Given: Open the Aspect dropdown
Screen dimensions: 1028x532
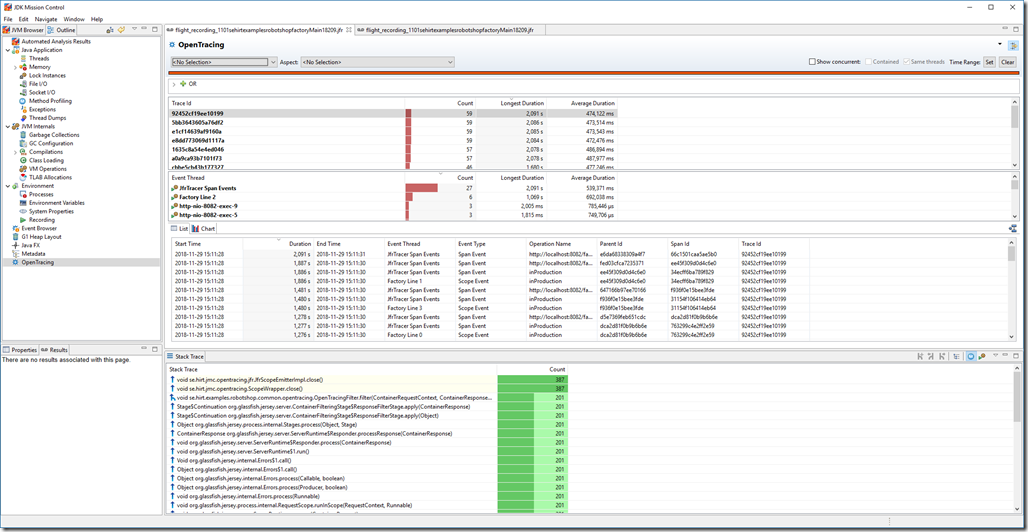Looking at the screenshot, I should coord(377,62).
